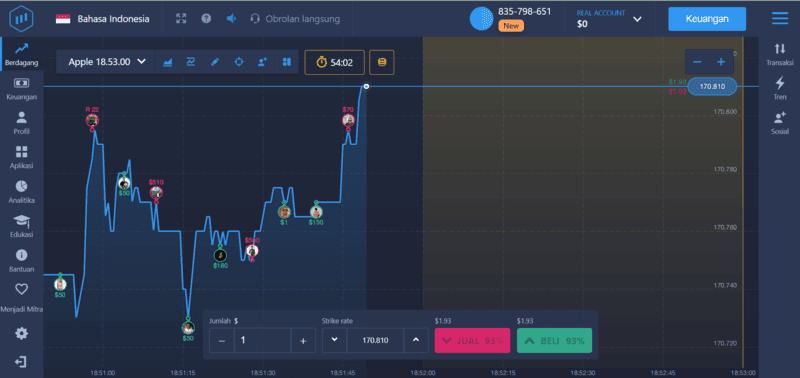The height and width of the screenshot is (378, 800).
Task: Click the coins stack icon button
Action: click(382, 62)
